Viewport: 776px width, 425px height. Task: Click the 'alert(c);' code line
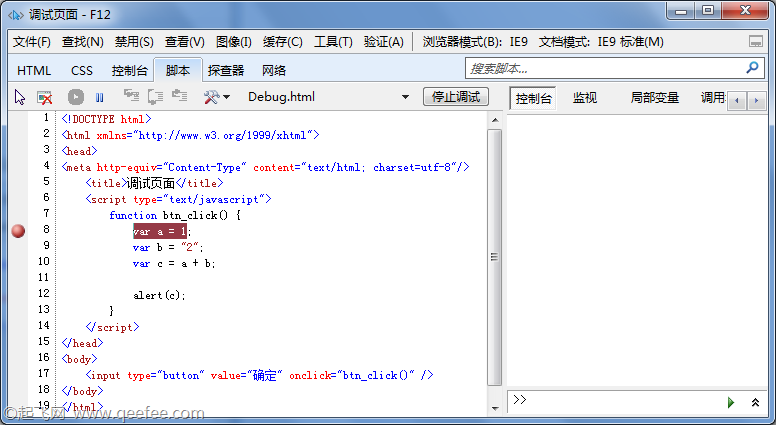pos(159,295)
